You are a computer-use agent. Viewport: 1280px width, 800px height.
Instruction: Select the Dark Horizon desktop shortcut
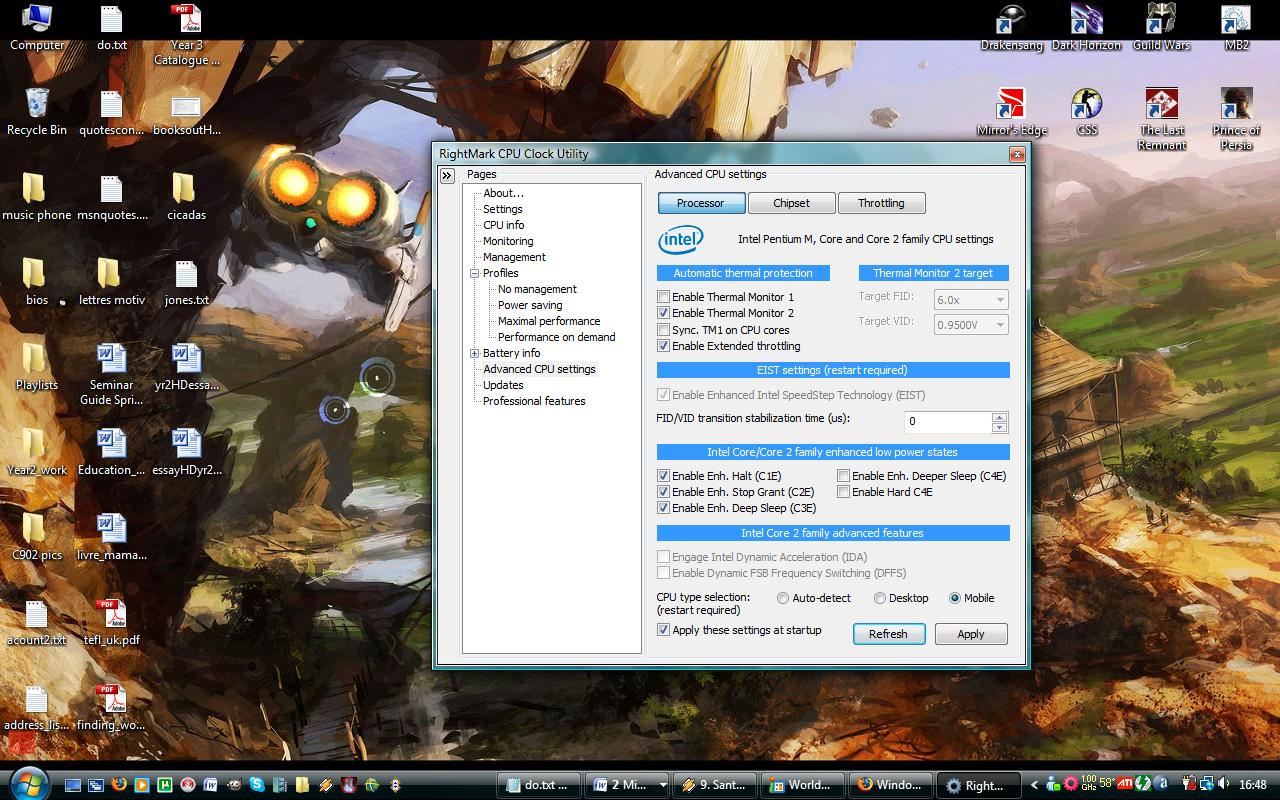[1086, 27]
